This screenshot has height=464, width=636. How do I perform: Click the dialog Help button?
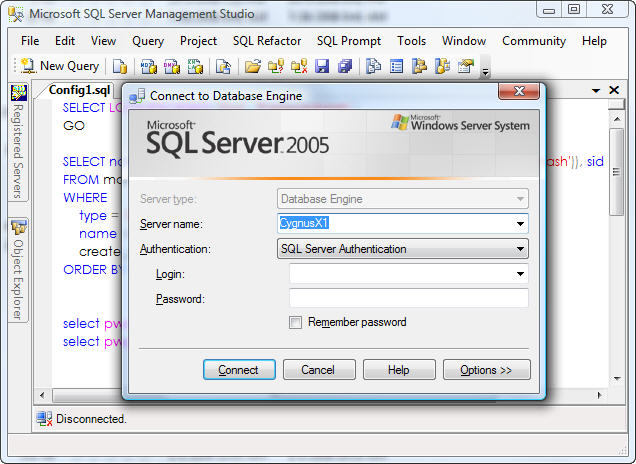(x=399, y=370)
